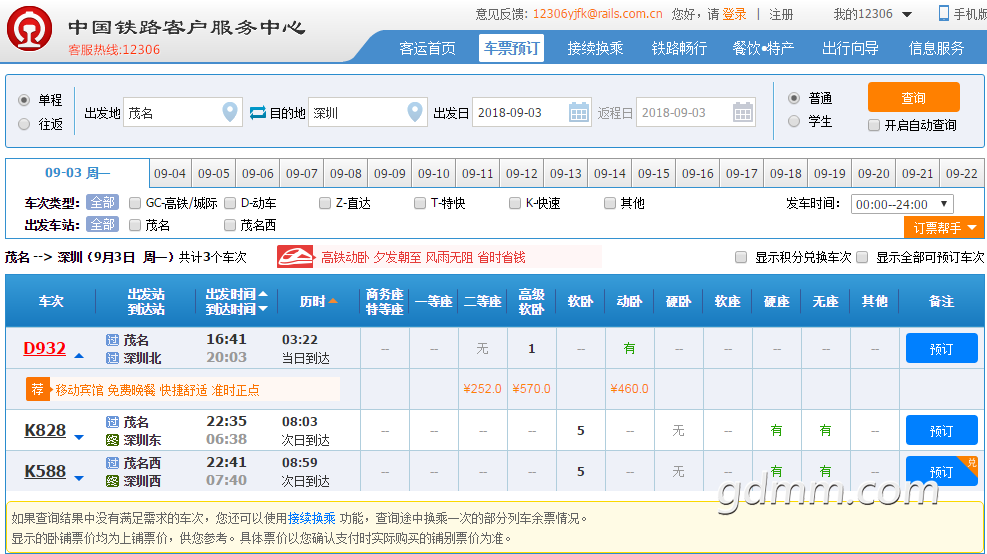Enable 显示全部可预订车次 checkbox
This screenshot has width=987, height=554.
point(862,257)
